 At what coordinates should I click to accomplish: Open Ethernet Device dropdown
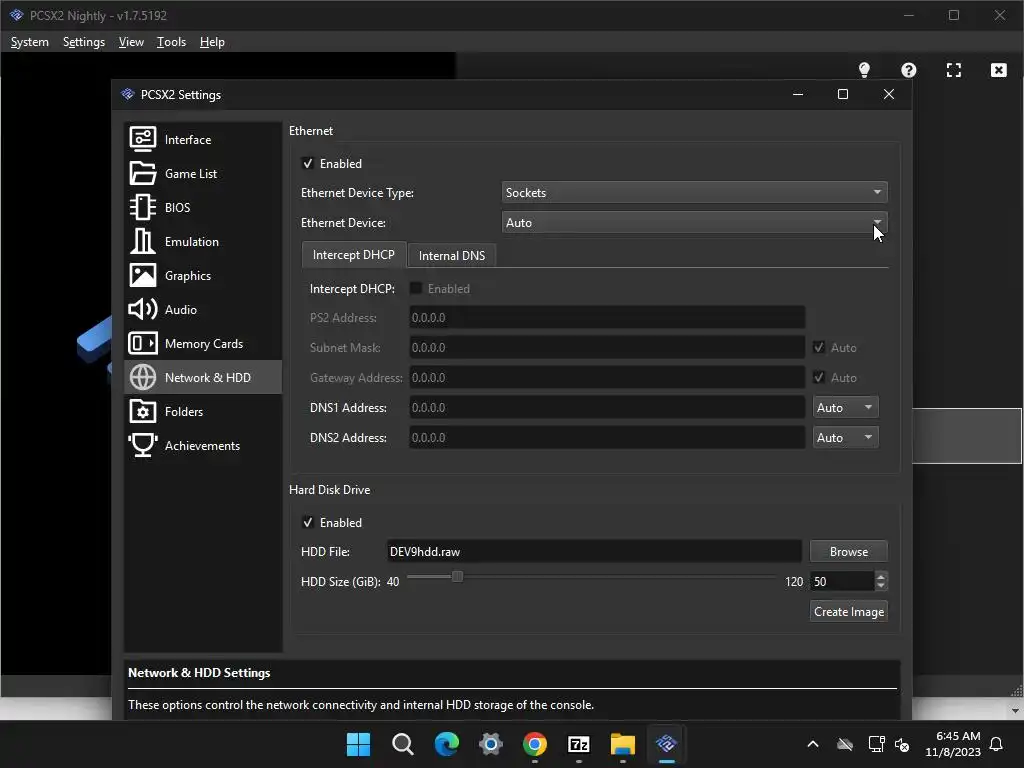[x=694, y=222]
